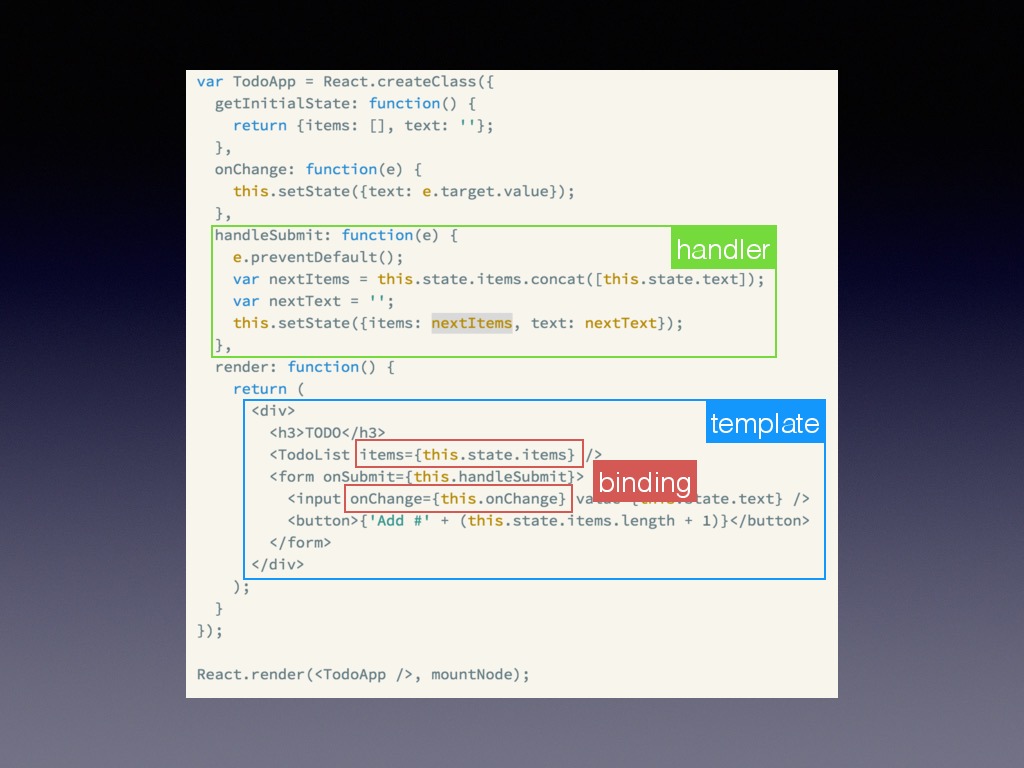The height and width of the screenshot is (768, 1024).
Task: Click the "var nextItems = this.state.items.concat" line
Action: click(x=498, y=280)
